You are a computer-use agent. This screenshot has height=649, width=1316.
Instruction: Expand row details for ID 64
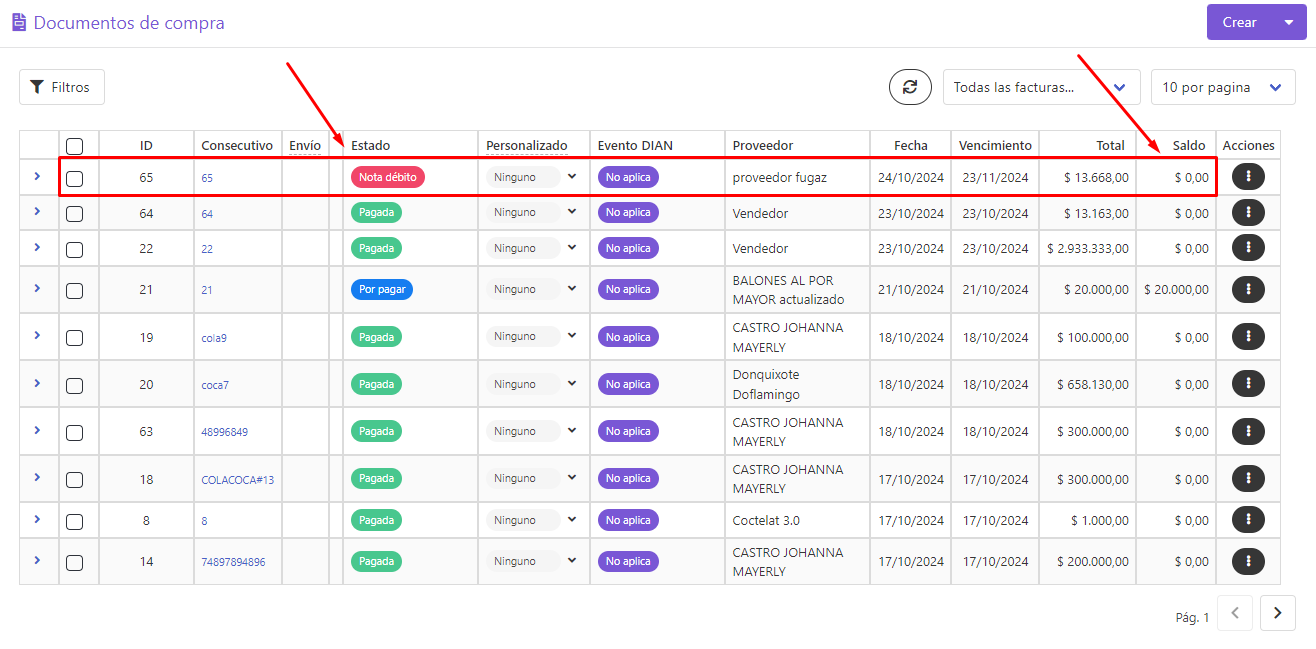click(37, 211)
